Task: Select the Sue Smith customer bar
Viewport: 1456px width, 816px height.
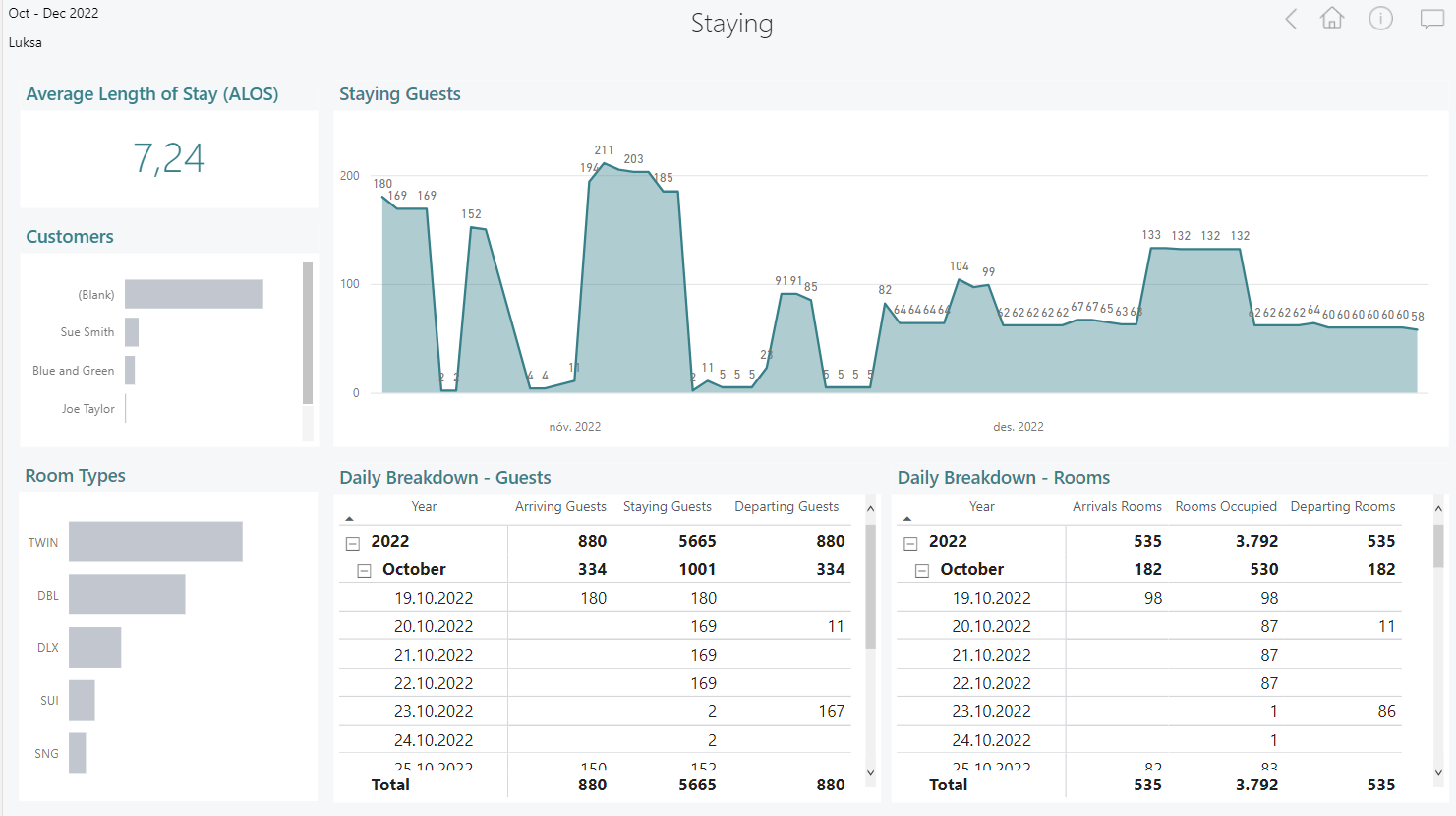Action: click(132, 332)
